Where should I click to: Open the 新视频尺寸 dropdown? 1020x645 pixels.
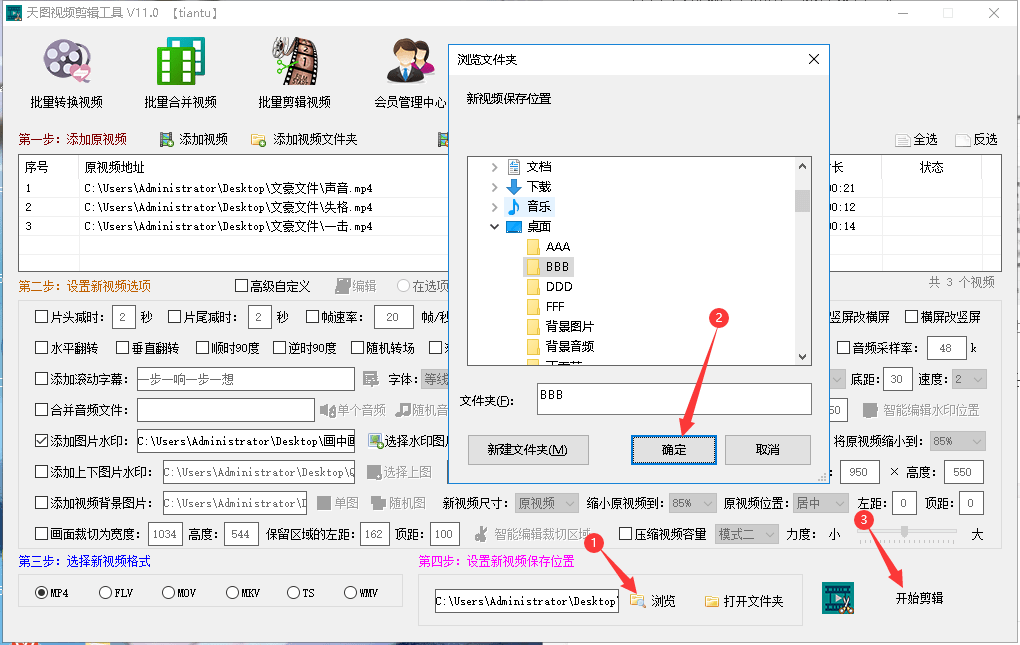tap(546, 503)
